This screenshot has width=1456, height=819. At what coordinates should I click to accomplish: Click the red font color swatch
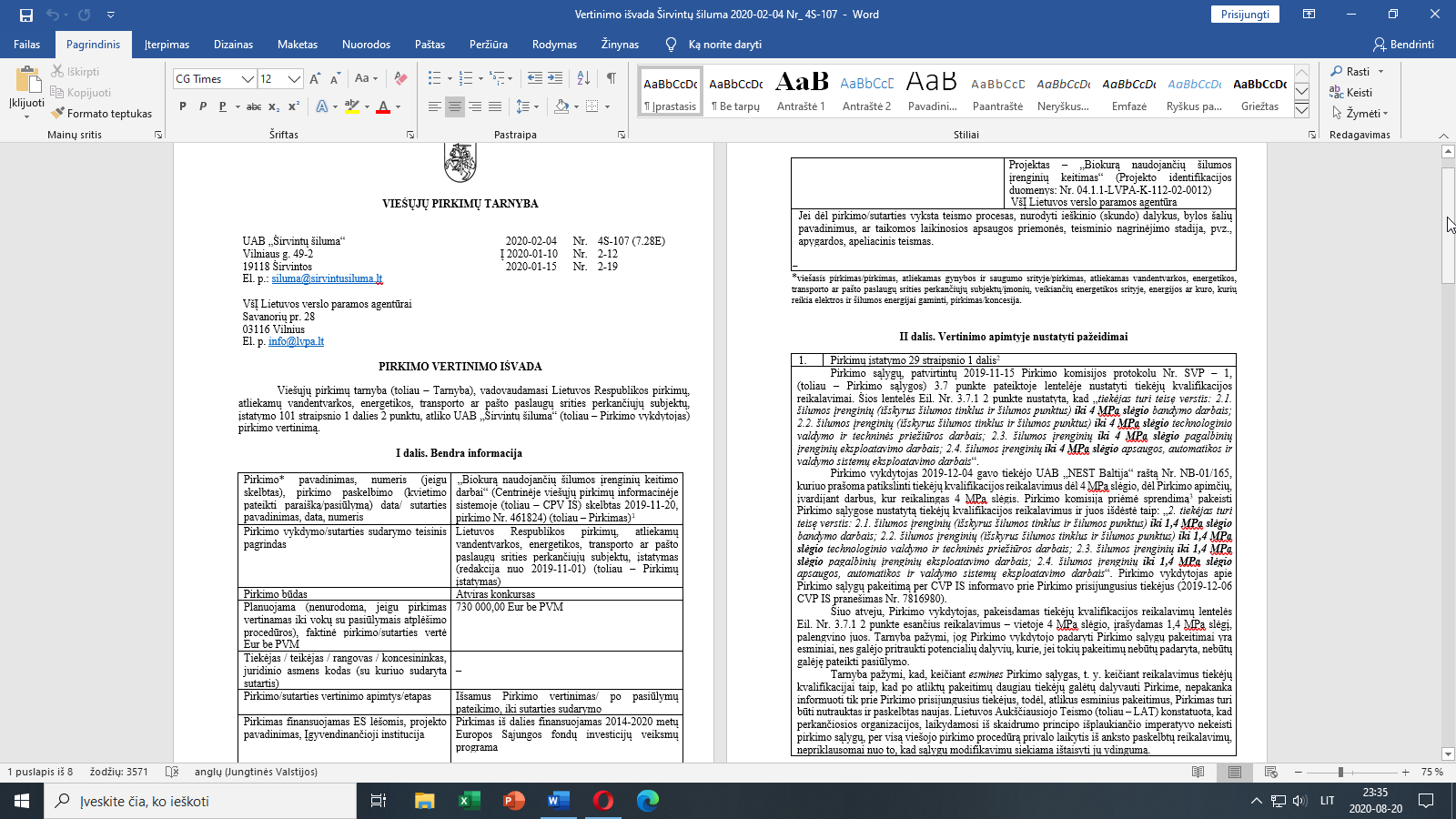pyautogui.click(x=383, y=106)
